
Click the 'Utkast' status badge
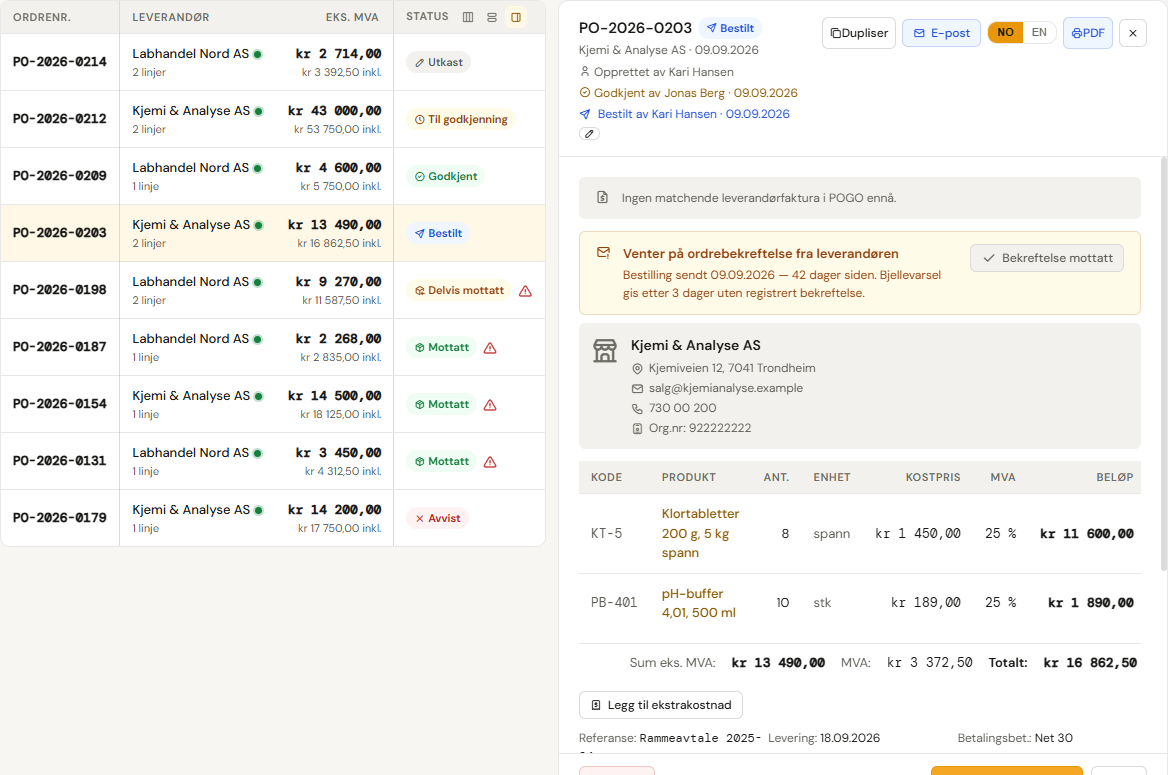439,63
